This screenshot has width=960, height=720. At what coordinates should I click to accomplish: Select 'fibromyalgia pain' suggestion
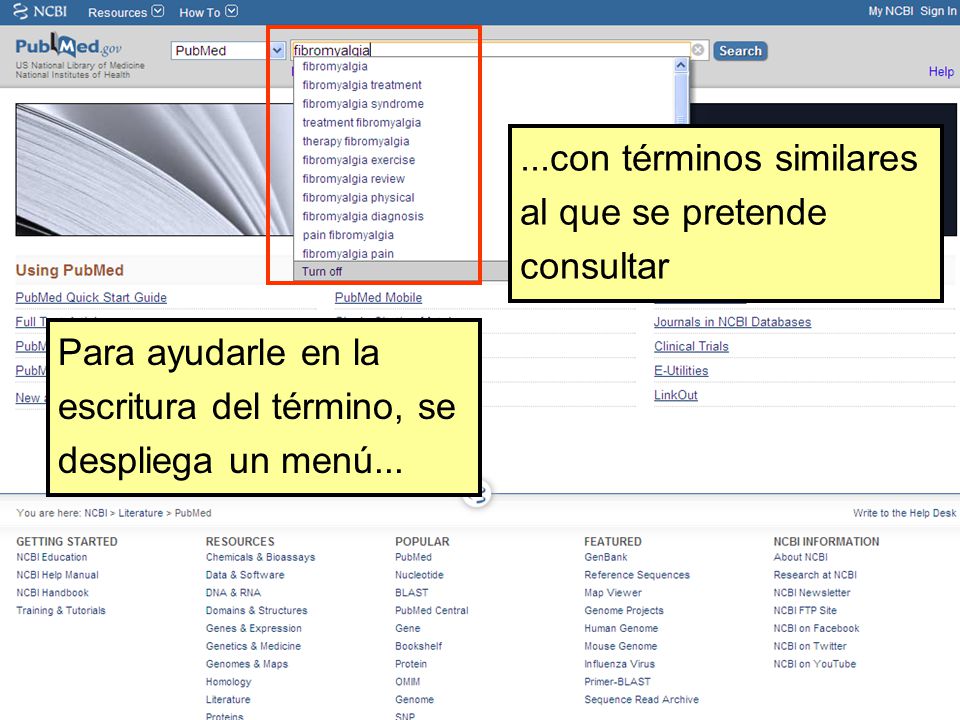[x=348, y=254]
